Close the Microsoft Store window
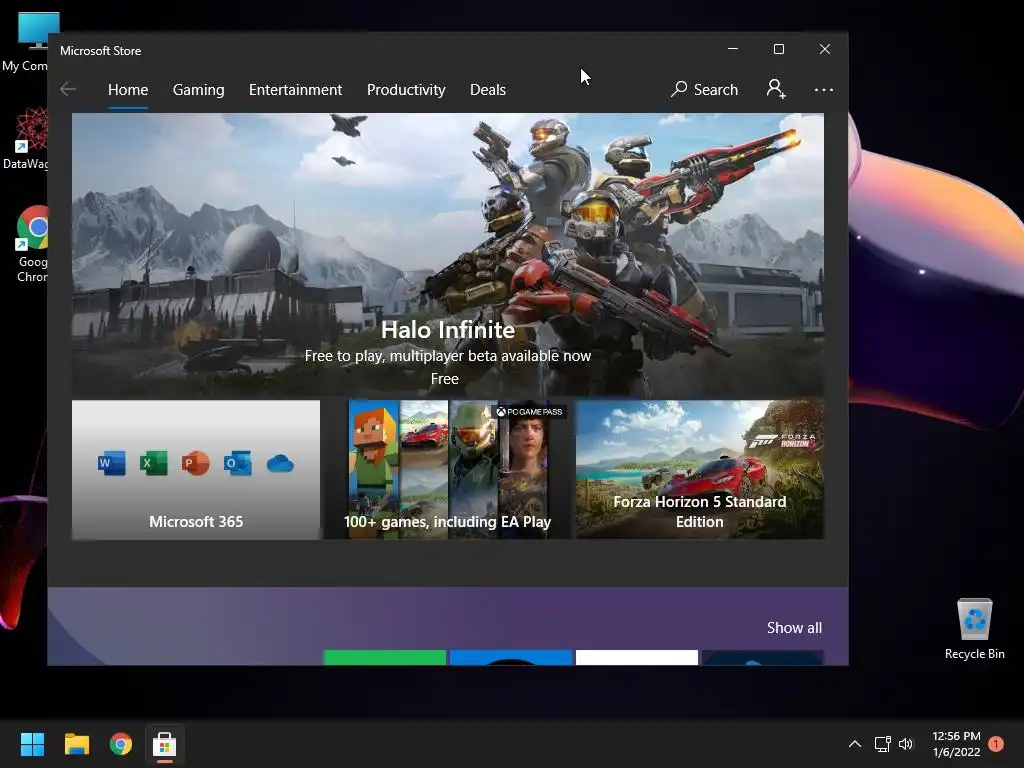This screenshot has width=1024, height=768. coord(825,49)
